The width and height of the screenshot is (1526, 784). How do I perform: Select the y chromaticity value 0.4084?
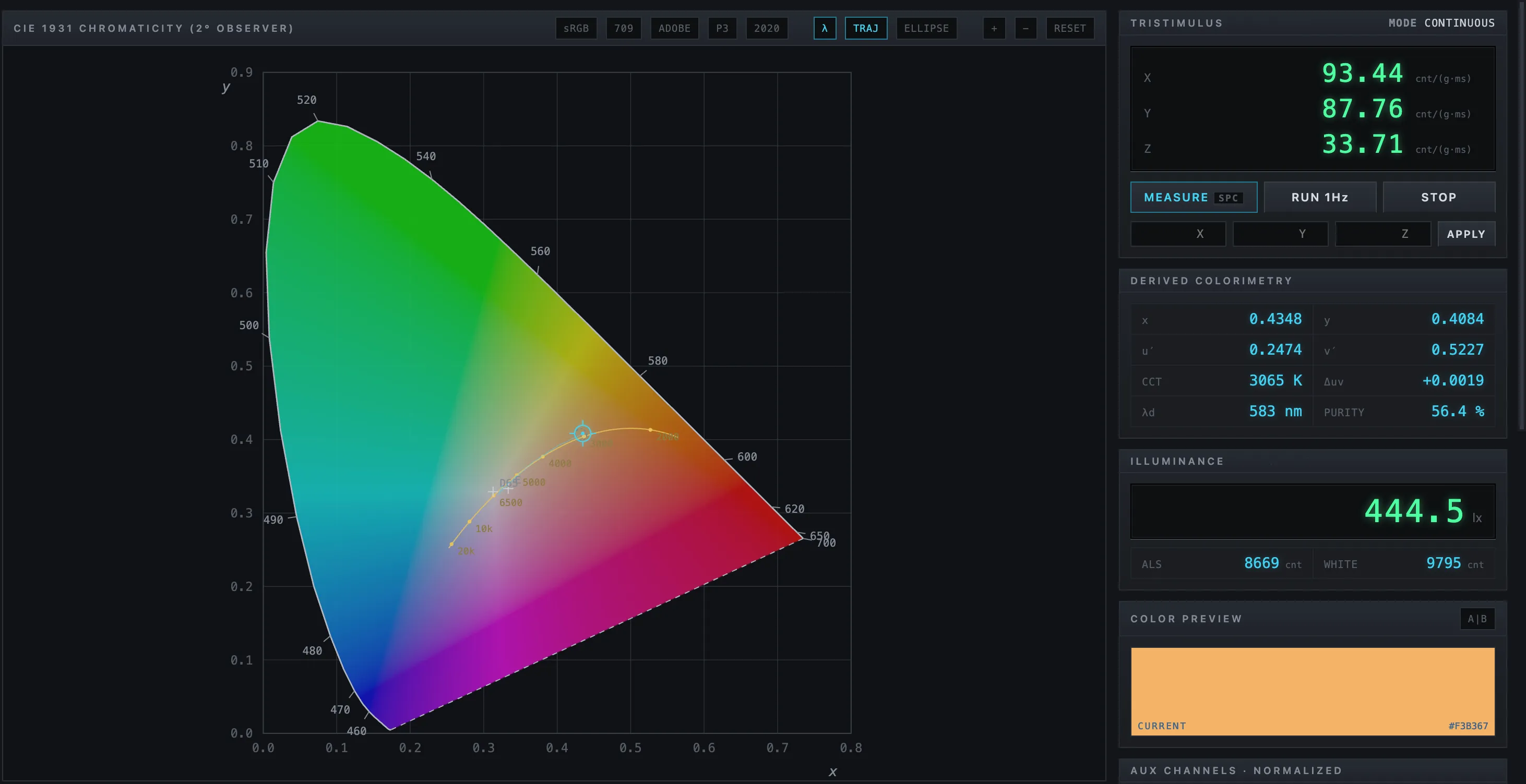point(1457,319)
